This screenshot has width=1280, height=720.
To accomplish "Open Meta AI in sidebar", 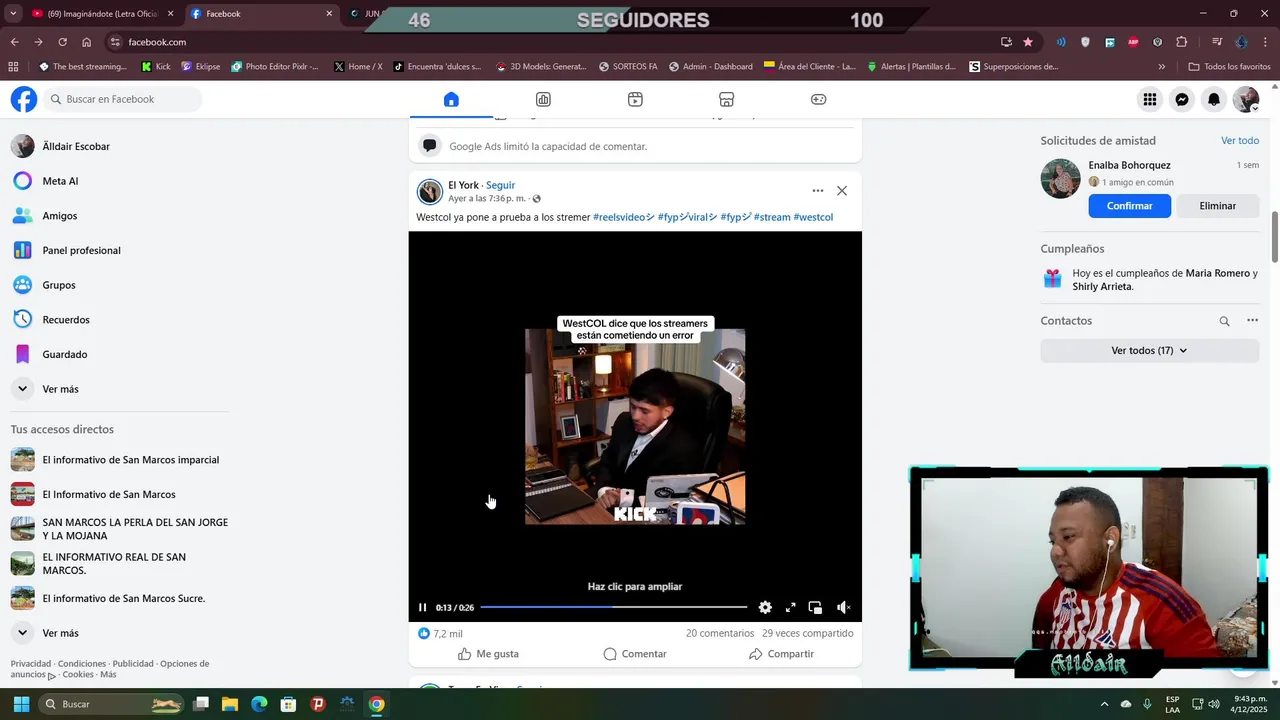I will (119, 181).
